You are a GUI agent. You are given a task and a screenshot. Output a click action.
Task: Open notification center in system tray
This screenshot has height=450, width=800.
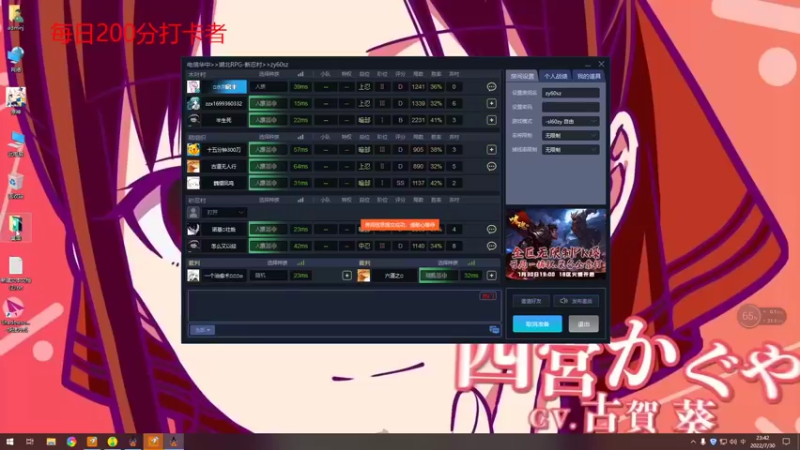point(786,442)
